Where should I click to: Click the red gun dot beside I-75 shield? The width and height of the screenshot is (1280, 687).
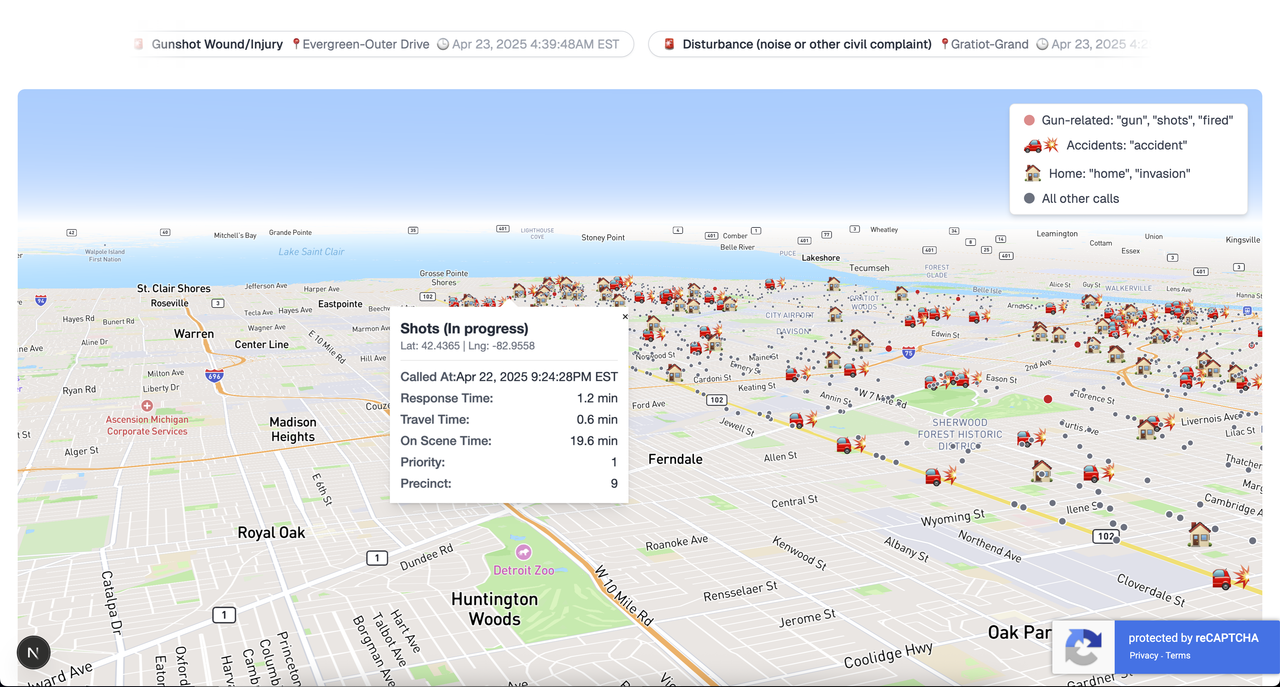[x=887, y=348]
